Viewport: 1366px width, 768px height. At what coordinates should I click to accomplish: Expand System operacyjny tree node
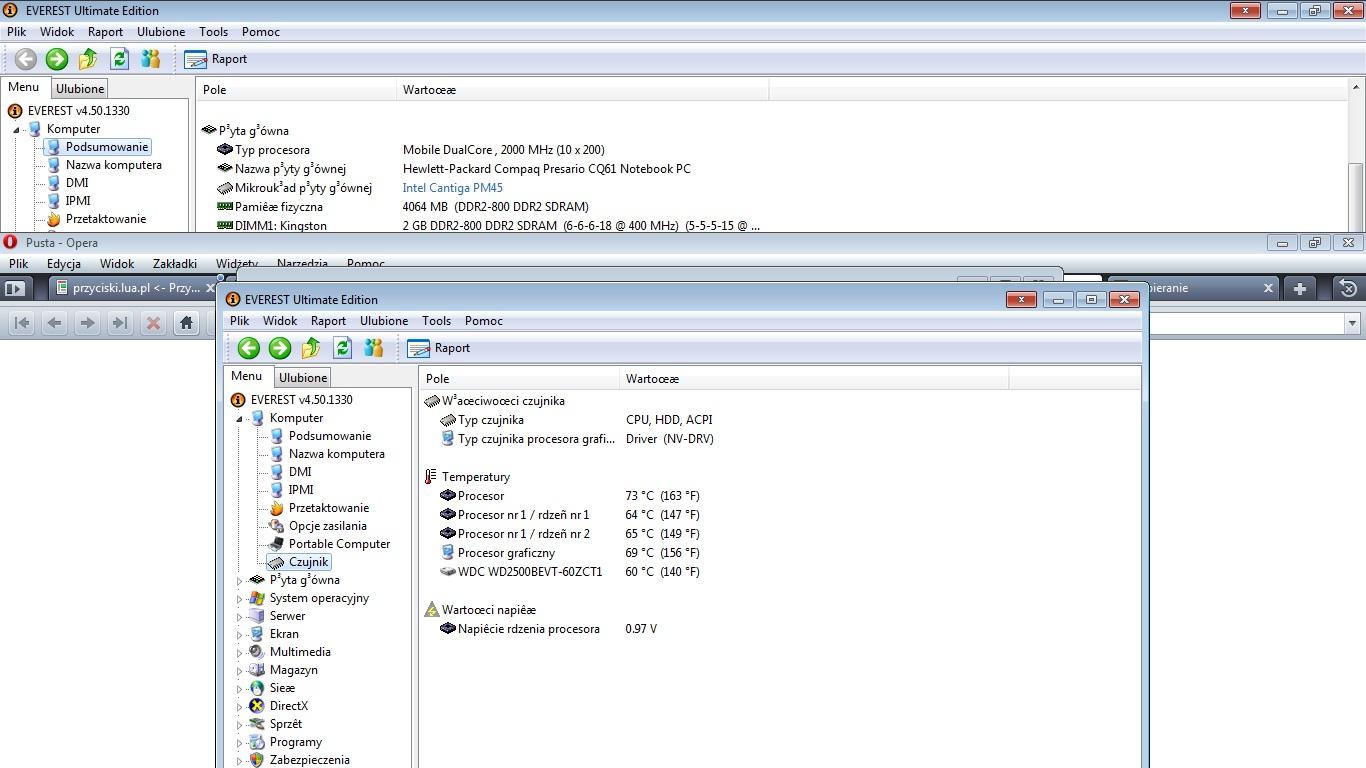coord(240,599)
